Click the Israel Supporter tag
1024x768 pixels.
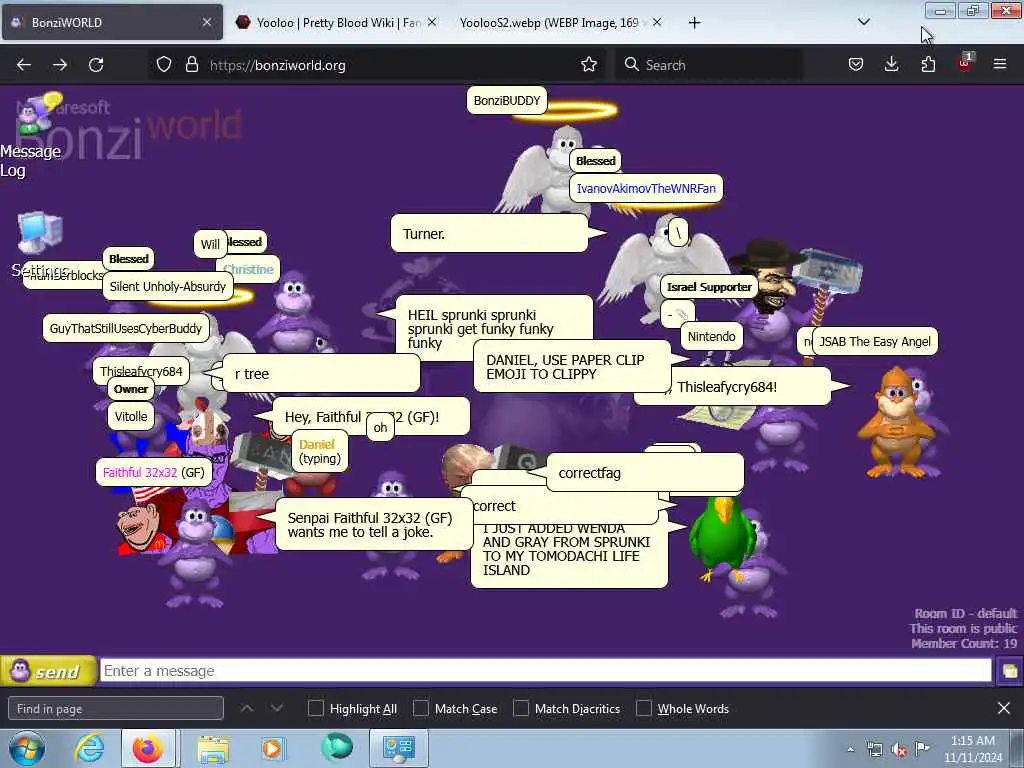pyautogui.click(x=709, y=287)
